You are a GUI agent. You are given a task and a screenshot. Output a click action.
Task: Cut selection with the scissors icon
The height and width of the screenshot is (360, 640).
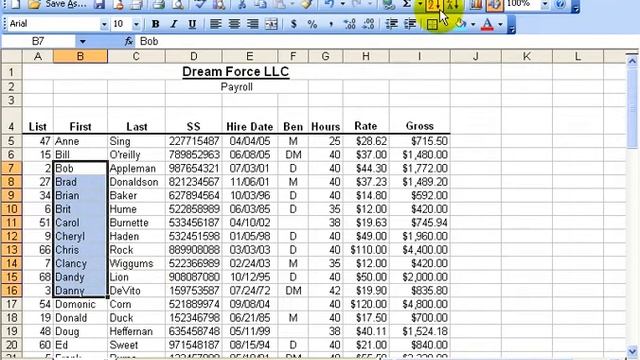[x=242, y=4]
